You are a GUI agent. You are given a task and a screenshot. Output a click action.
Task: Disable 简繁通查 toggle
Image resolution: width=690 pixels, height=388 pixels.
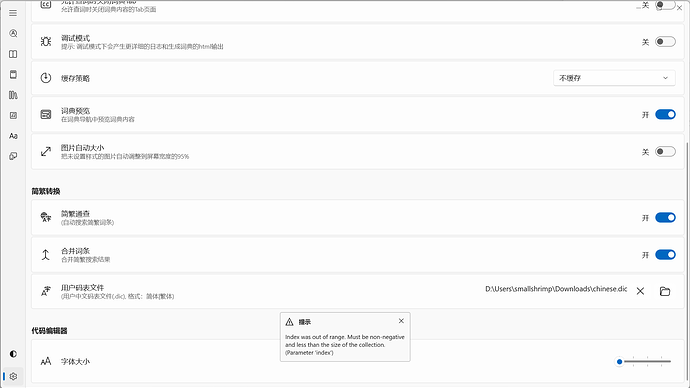665,218
